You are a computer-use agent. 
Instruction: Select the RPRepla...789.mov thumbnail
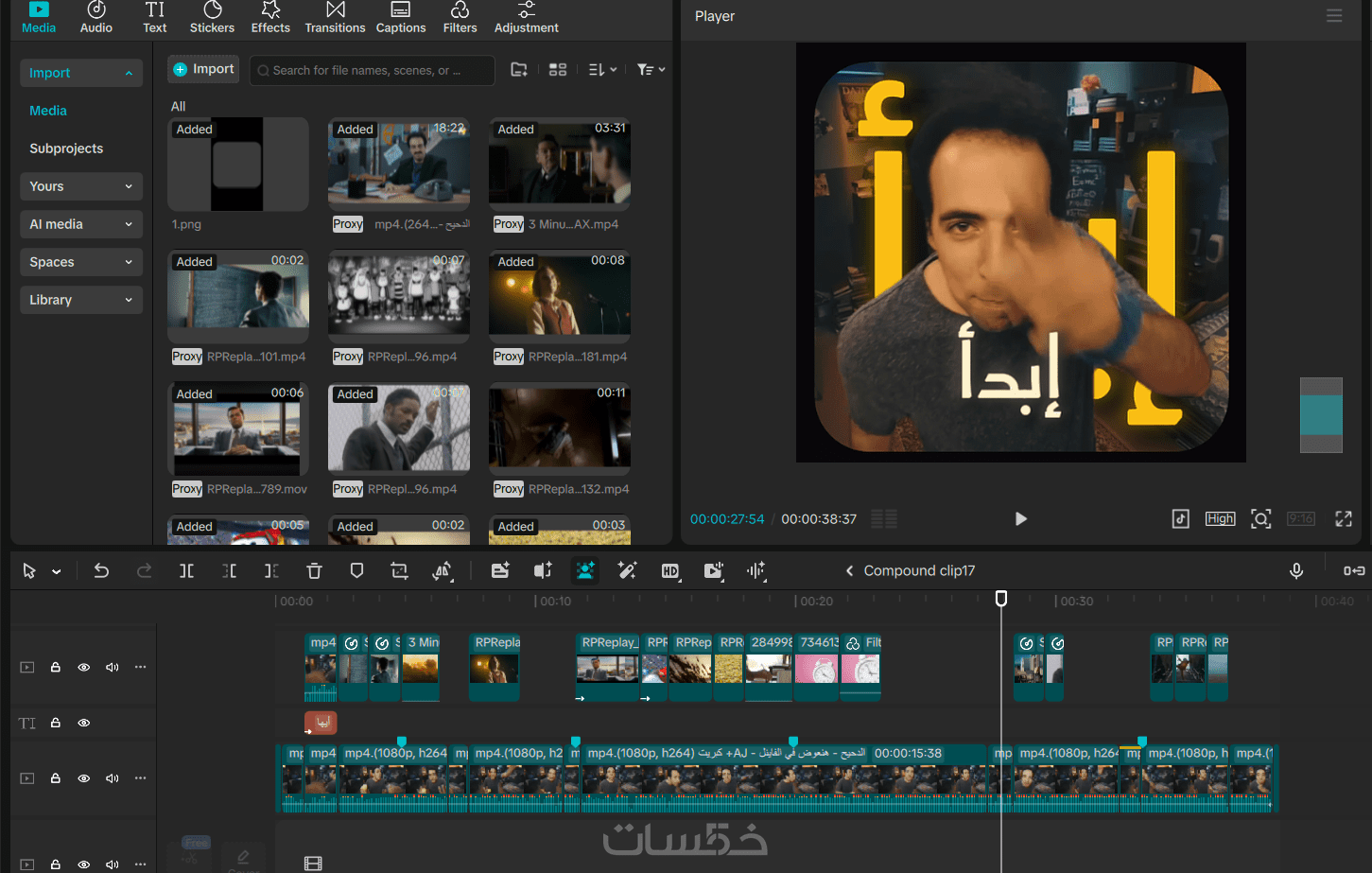[x=238, y=429]
